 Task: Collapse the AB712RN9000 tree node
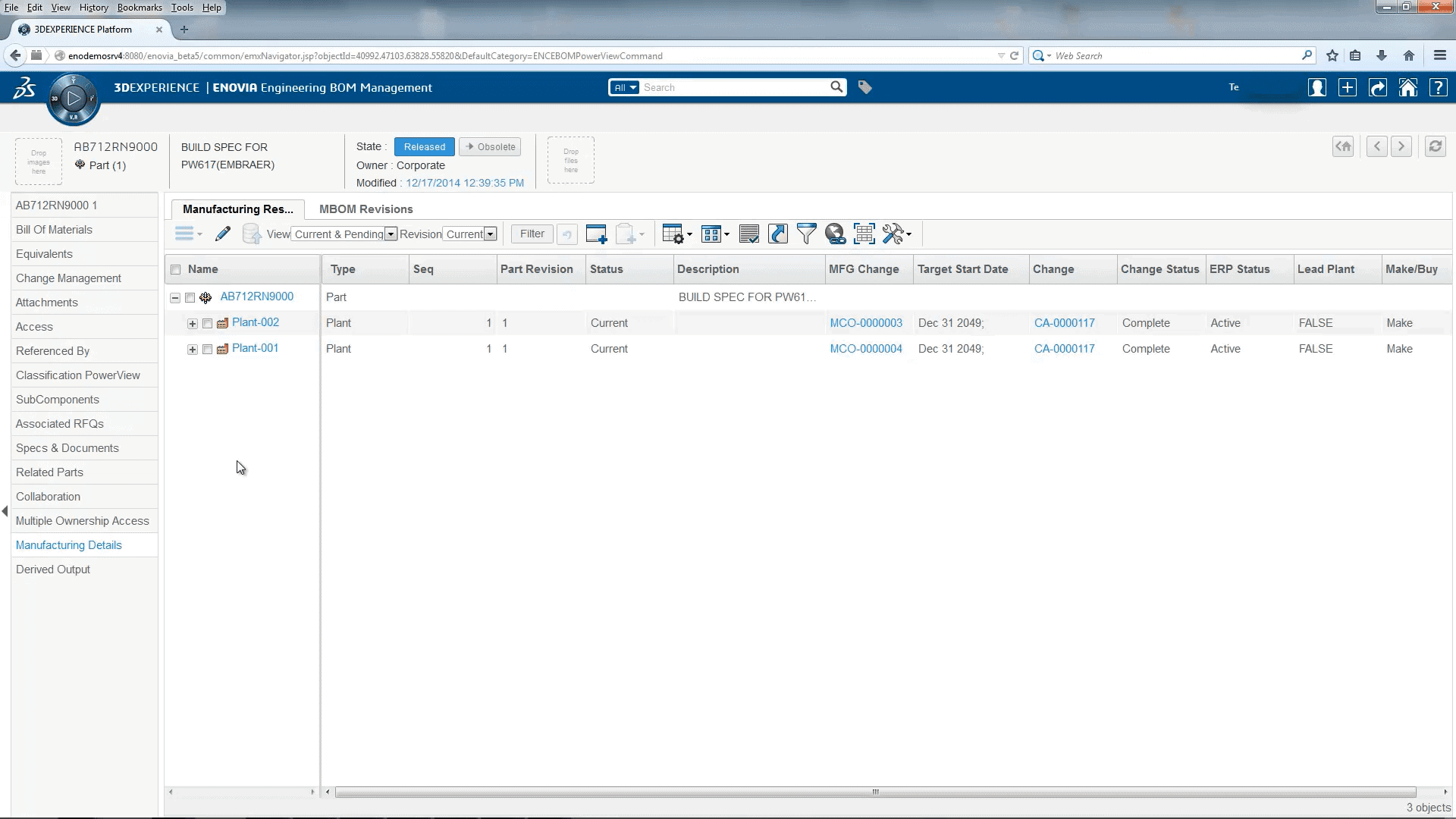tap(175, 298)
